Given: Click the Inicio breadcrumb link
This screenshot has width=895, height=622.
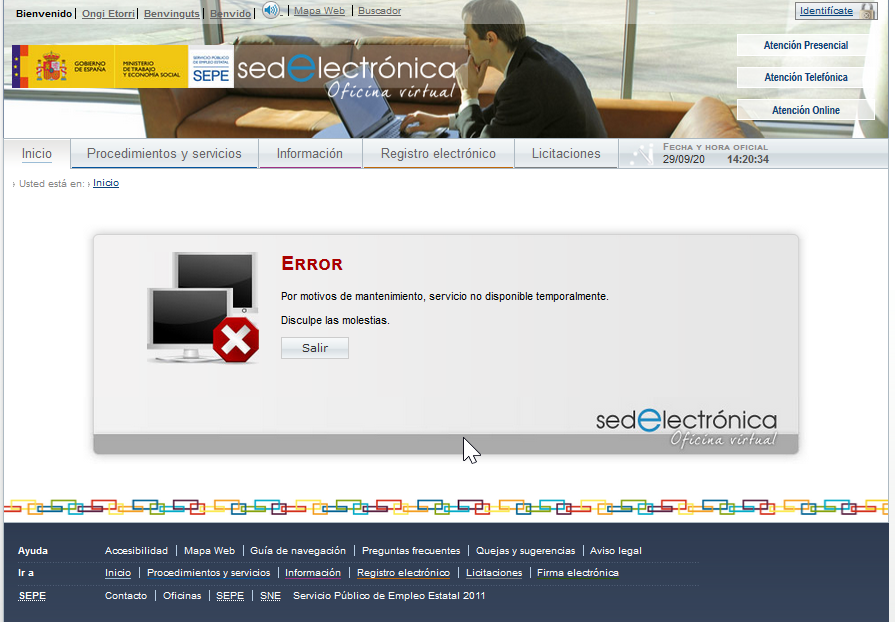Looking at the screenshot, I should pyautogui.click(x=106, y=183).
